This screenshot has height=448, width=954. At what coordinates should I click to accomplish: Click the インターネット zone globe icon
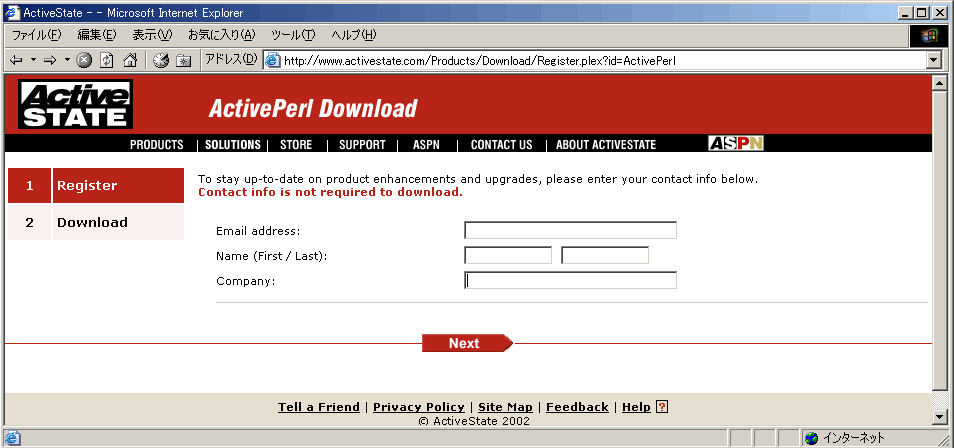pos(812,438)
